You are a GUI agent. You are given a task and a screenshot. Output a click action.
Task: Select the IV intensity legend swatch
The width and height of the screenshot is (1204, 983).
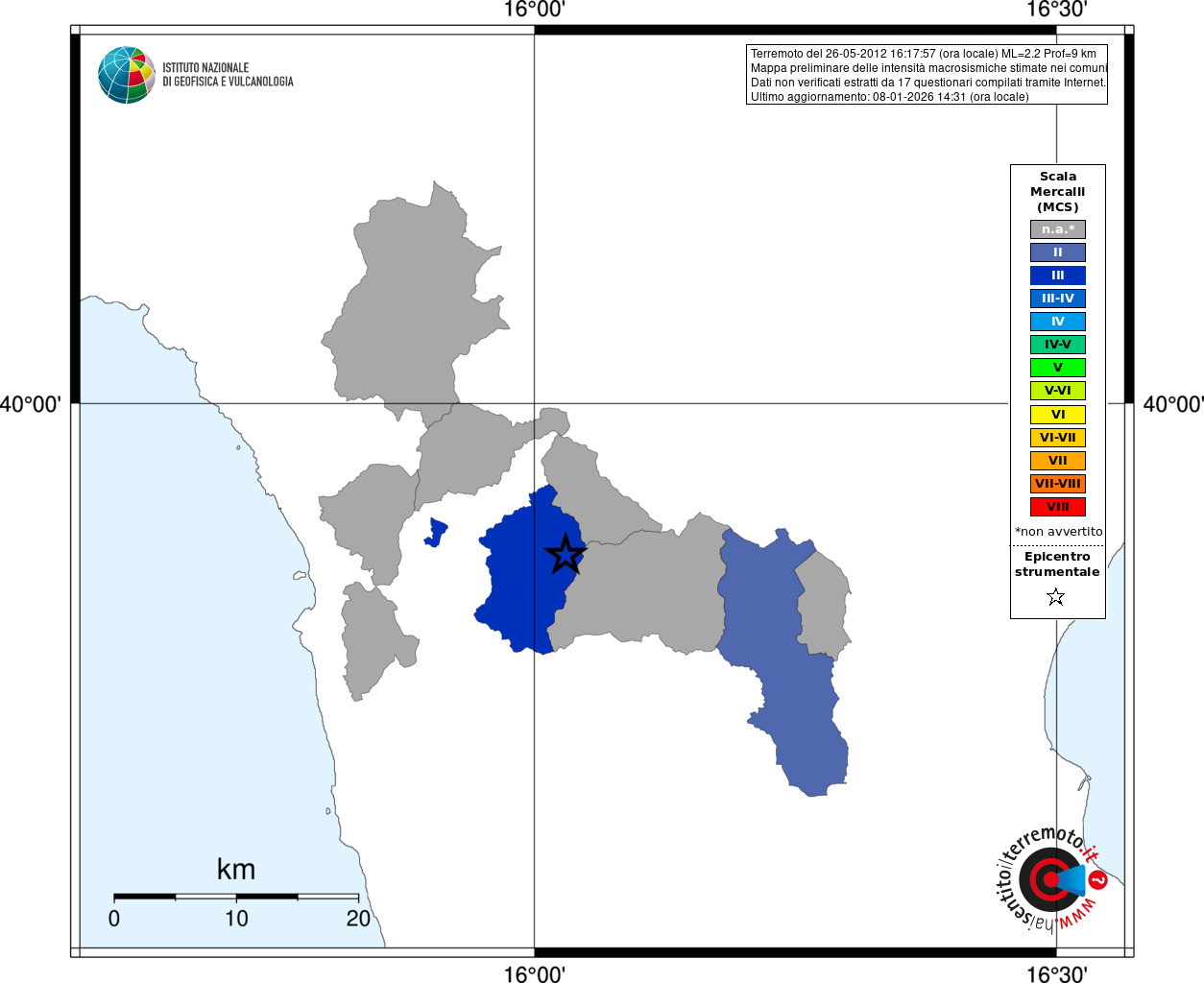(x=1057, y=322)
